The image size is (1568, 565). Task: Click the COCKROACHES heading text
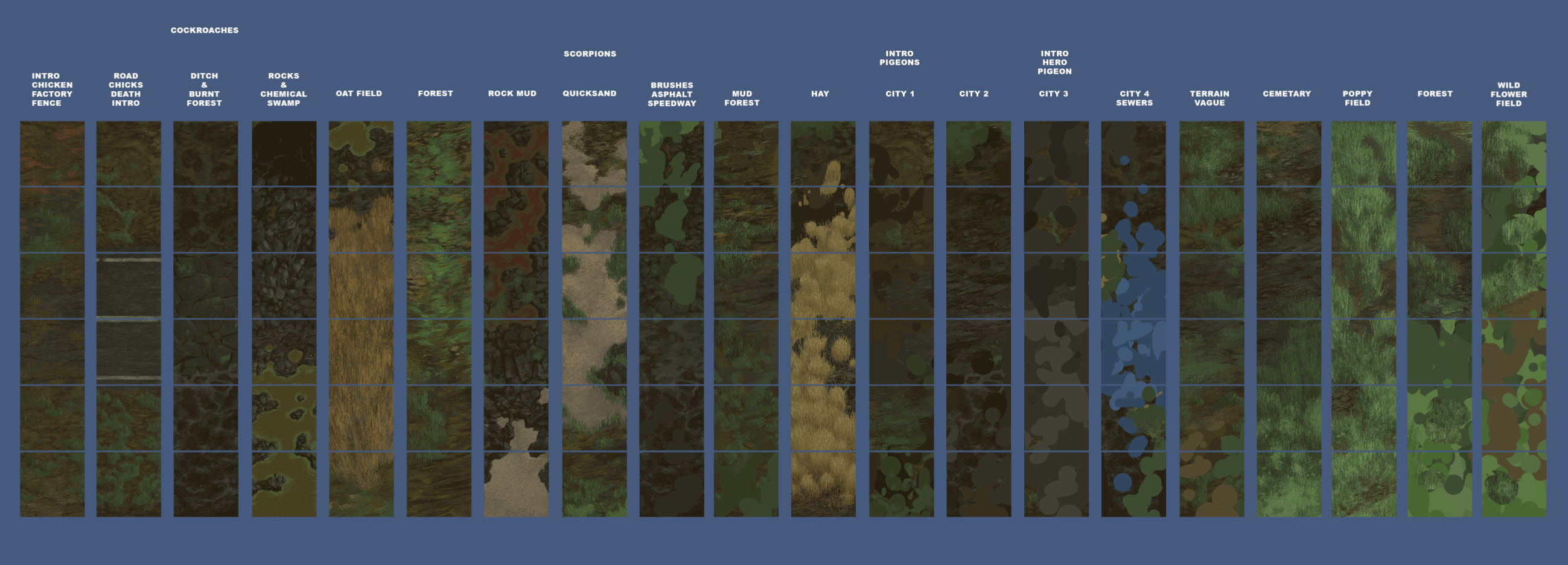(205, 30)
